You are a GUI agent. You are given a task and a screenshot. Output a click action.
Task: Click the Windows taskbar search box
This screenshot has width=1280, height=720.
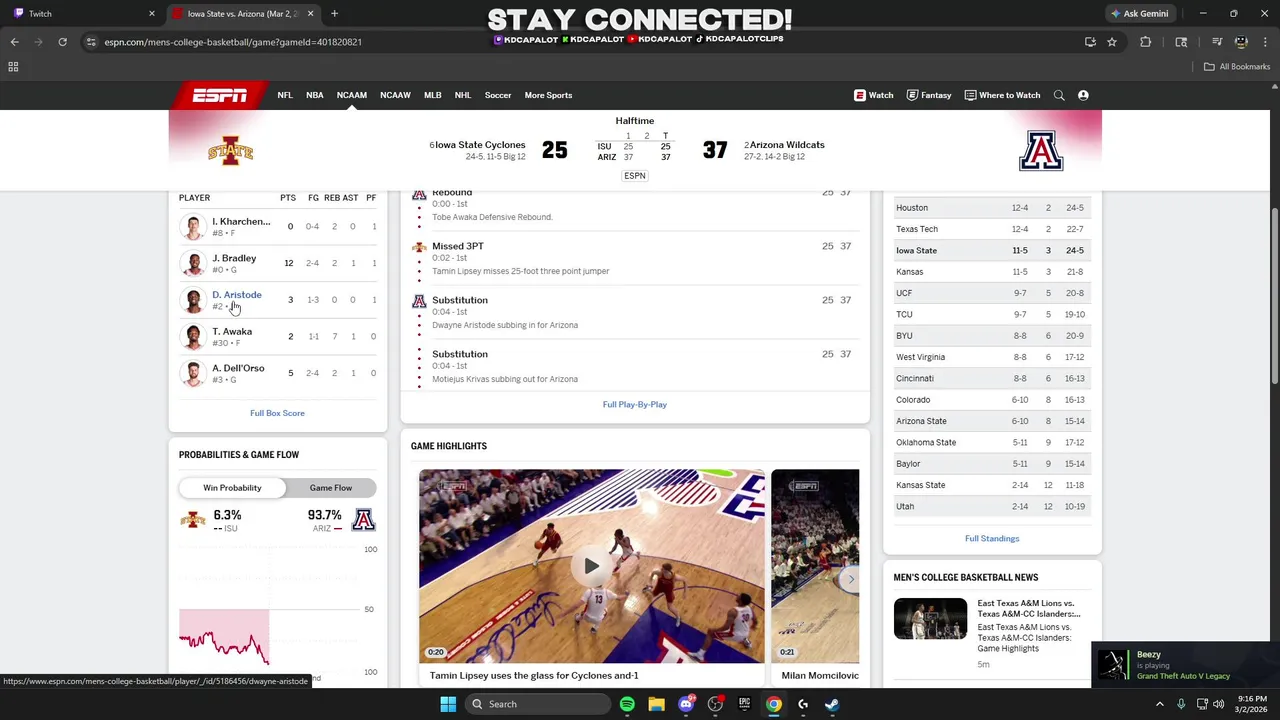[540, 704]
